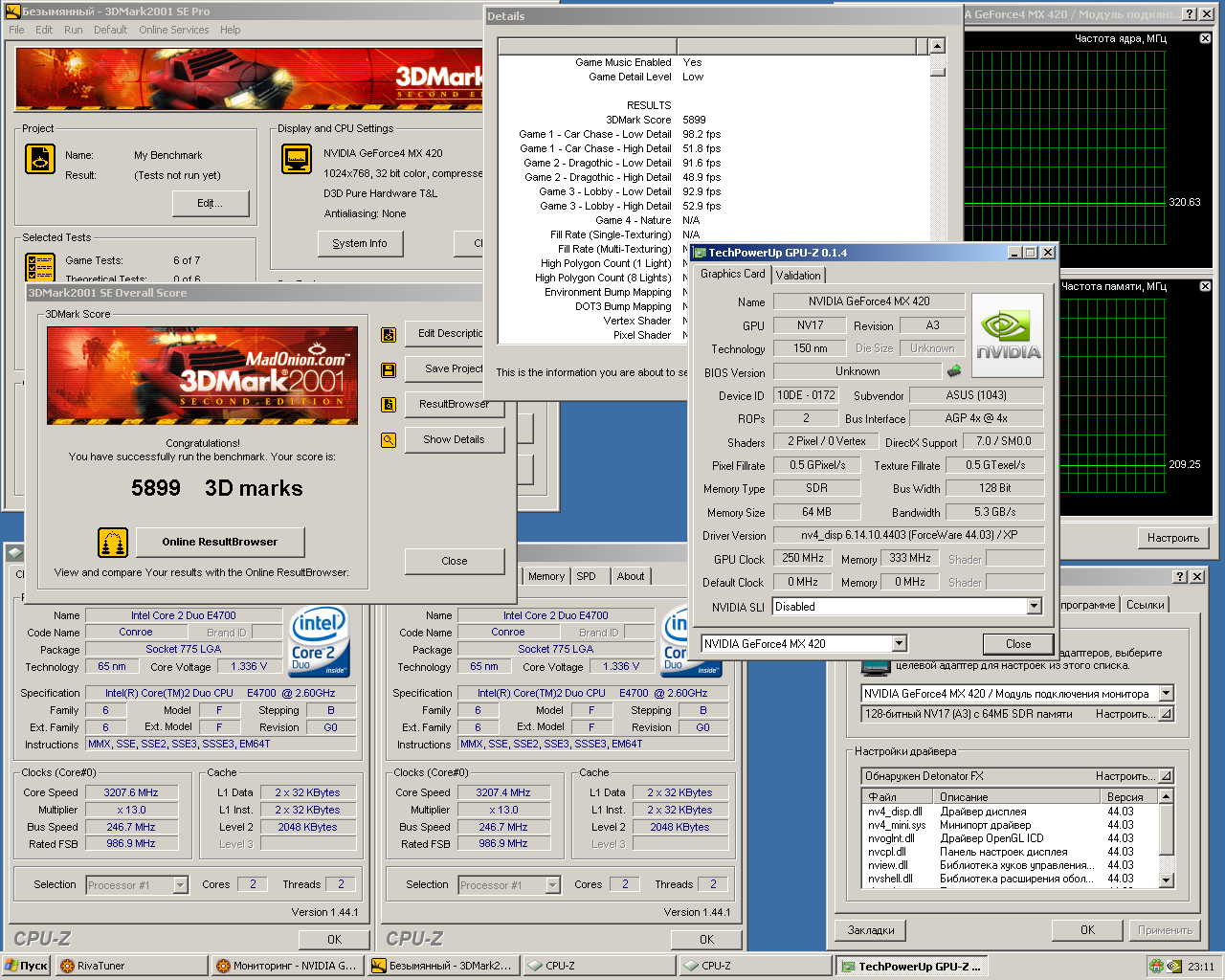The height and width of the screenshot is (980, 1225).
Task: Click the green system tray icon
Action: 1156,966
